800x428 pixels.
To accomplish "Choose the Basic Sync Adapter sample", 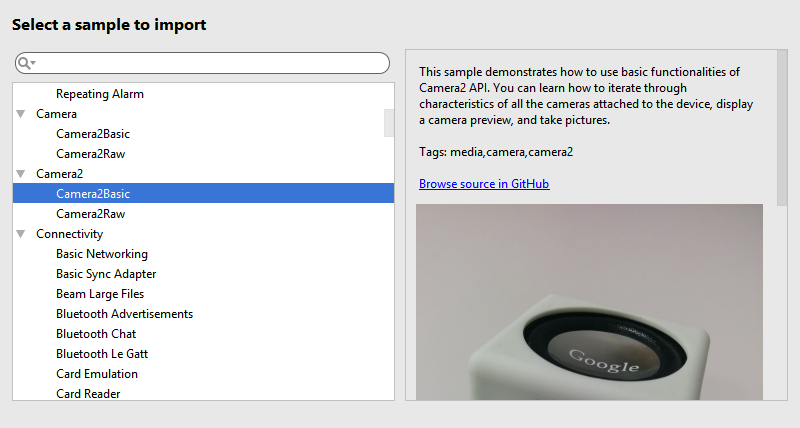I will 106,274.
